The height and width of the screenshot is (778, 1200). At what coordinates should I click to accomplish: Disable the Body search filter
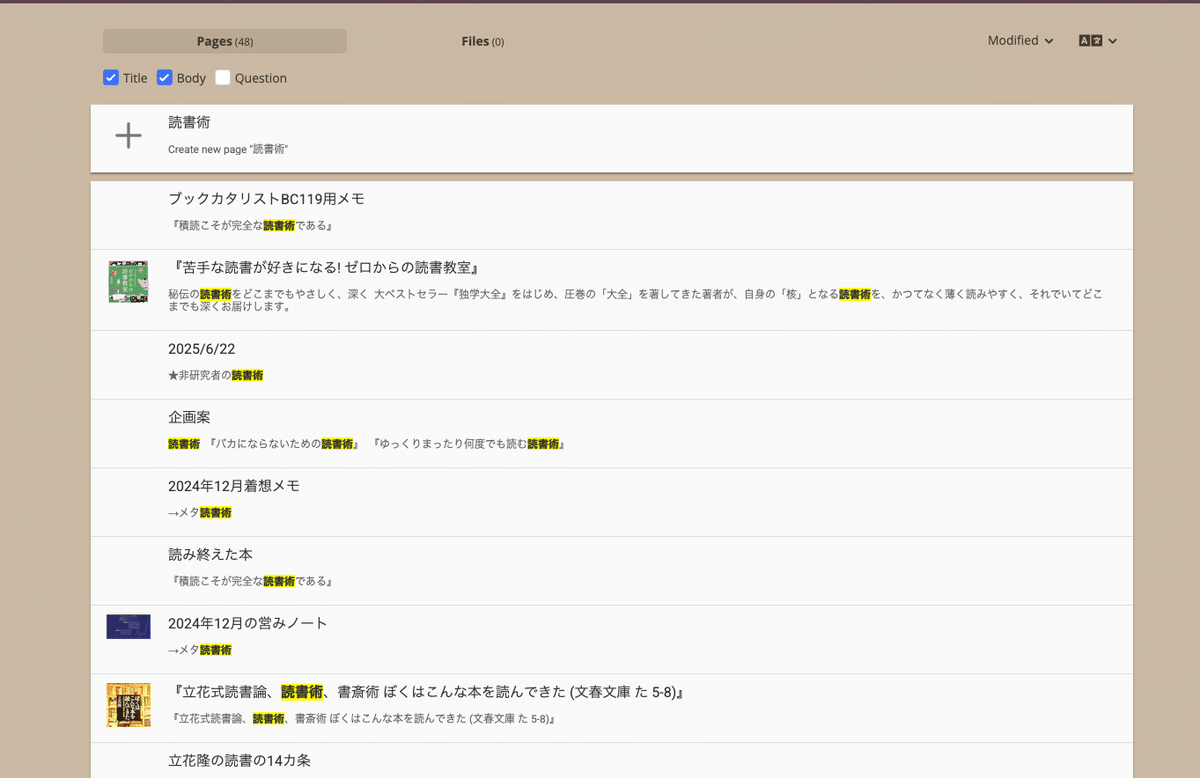pos(164,77)
